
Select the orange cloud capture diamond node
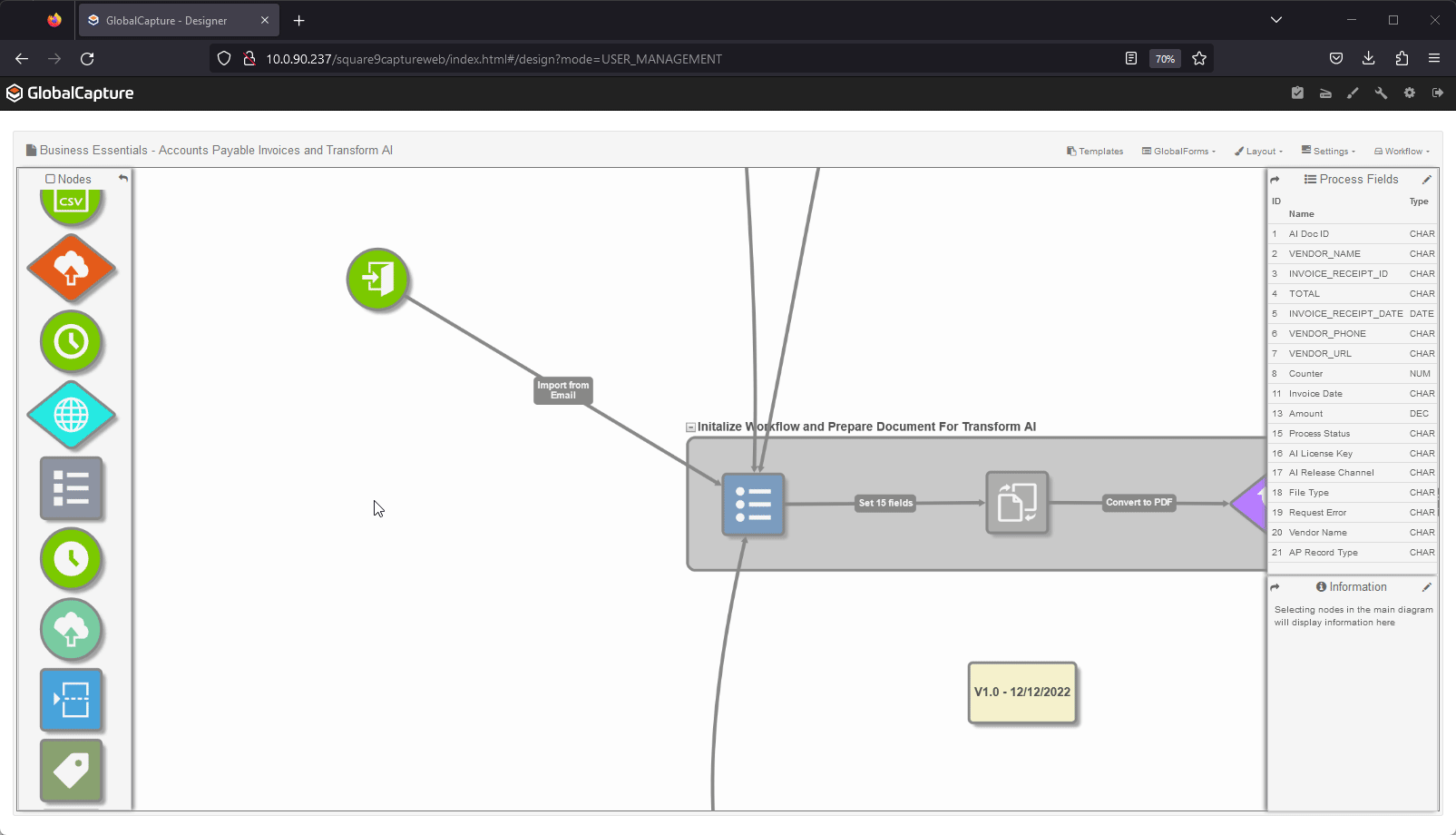[x=71, y=269]
